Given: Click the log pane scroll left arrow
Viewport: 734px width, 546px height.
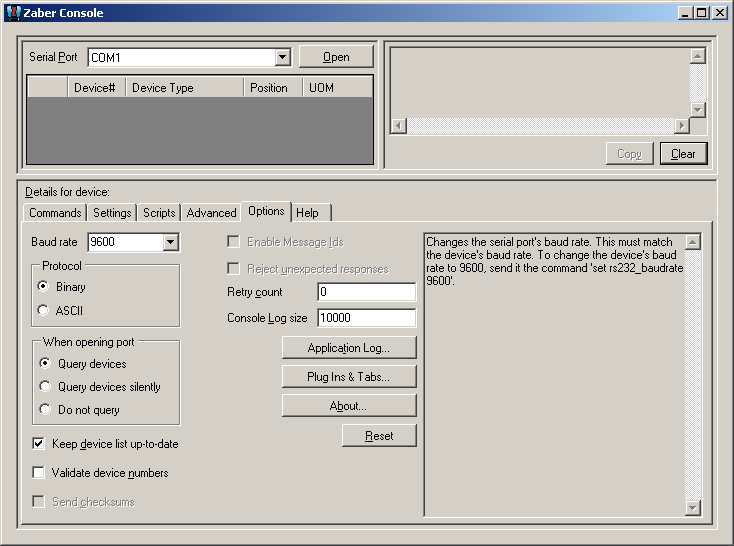Looking at the screenshot, I should point(399,125).
